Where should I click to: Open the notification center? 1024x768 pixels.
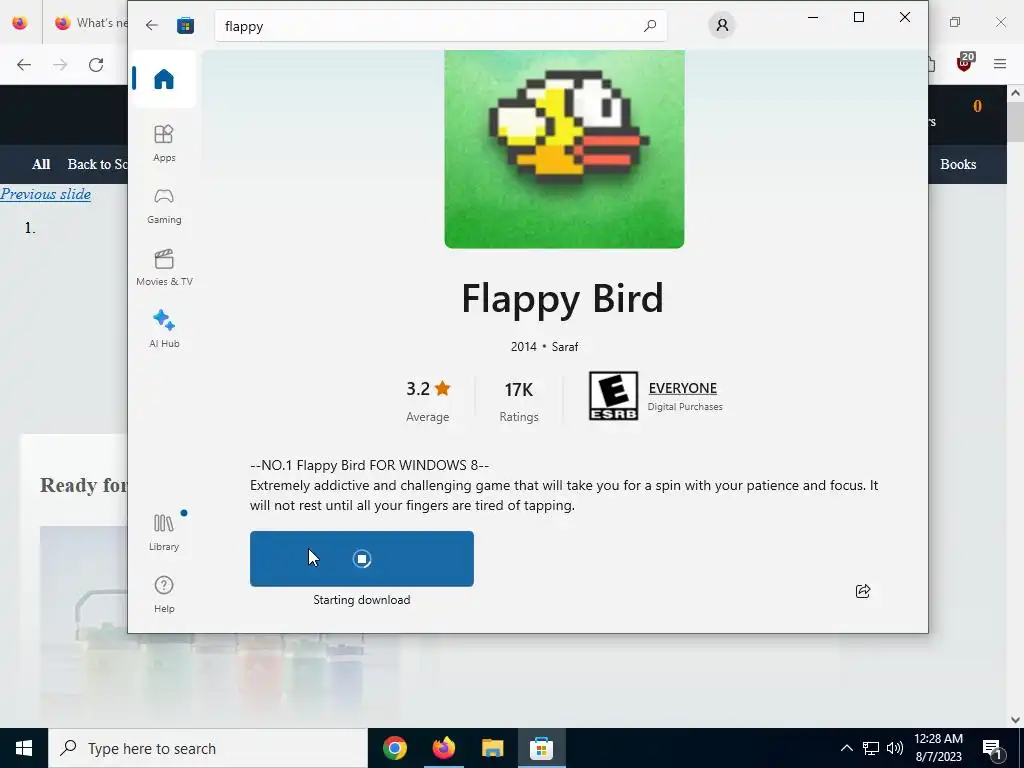pos(992,749)
